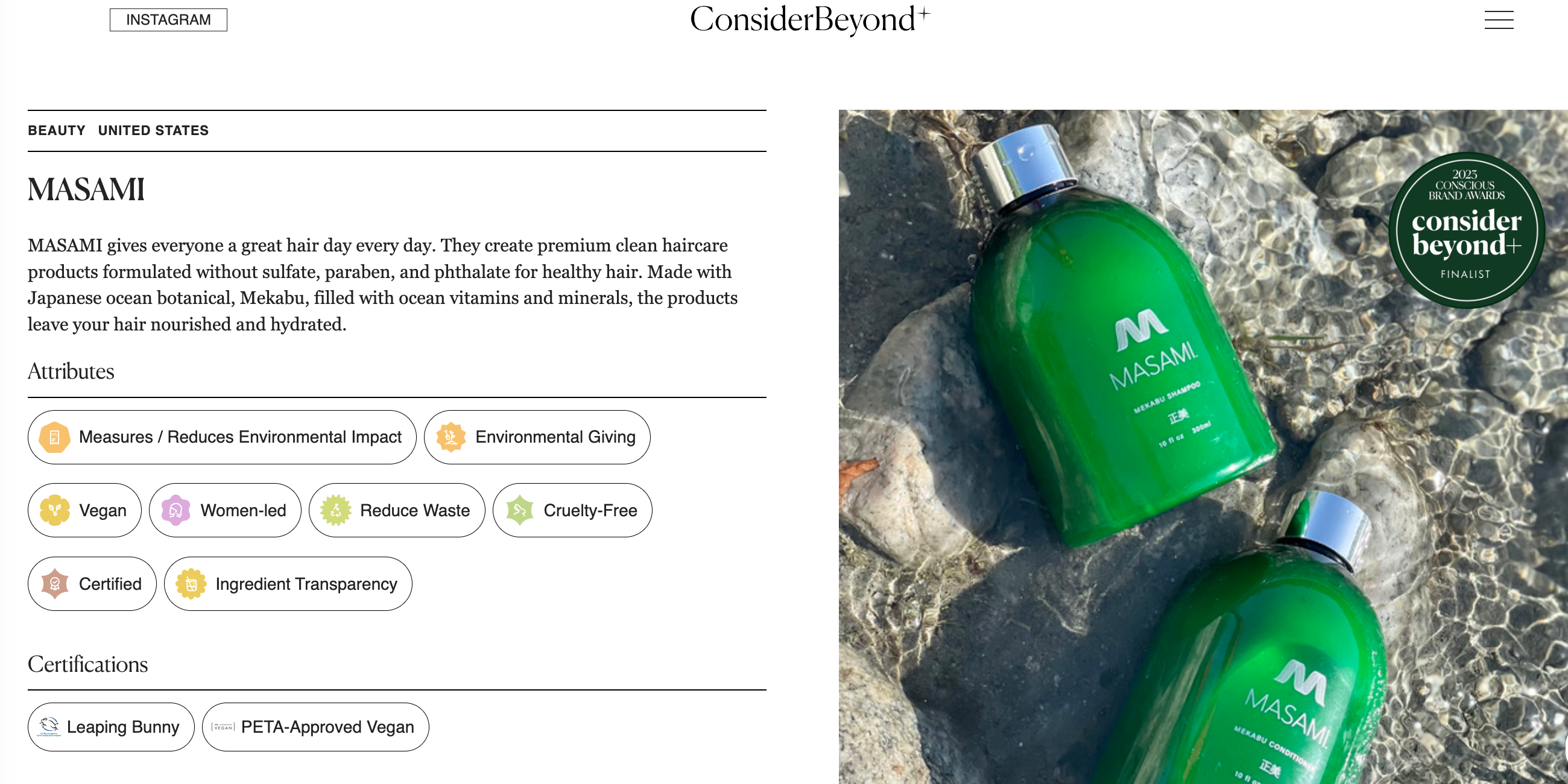Go to ConsiderBeyond home logo
The height and width of the screenshot is (784, 1568).
pyautogui.click(x=809, y=20)
